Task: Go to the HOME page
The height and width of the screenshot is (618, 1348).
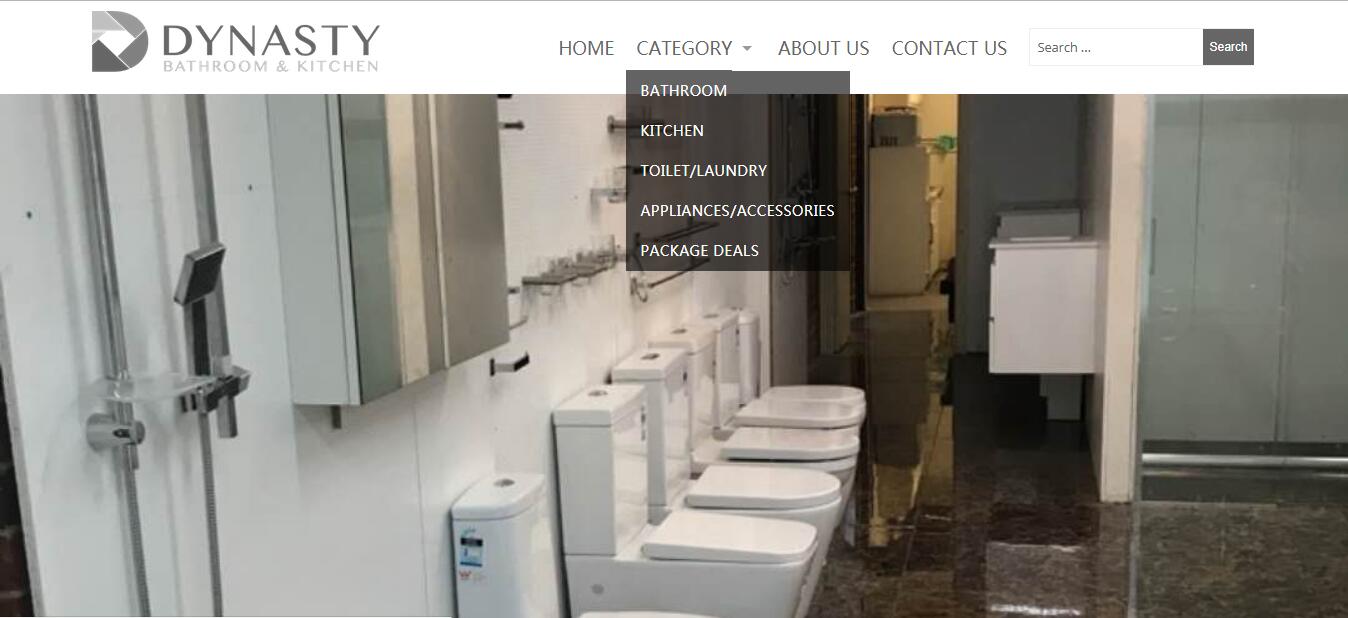Action: (586, 48)
